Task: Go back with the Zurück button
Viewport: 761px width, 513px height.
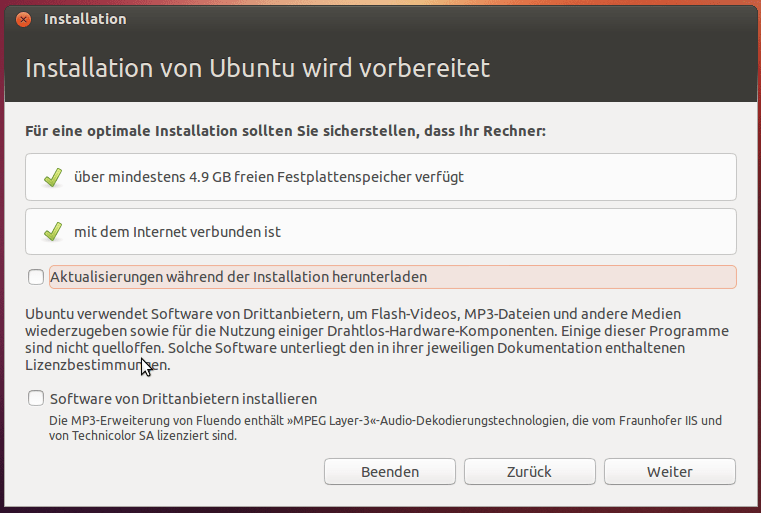Action: click(529, 472)
